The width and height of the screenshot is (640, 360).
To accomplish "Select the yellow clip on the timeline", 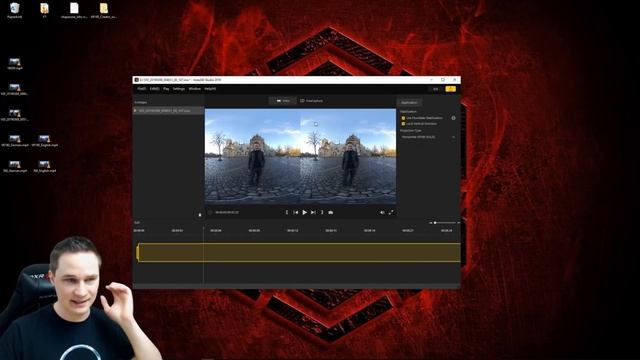I will (299, 252).
